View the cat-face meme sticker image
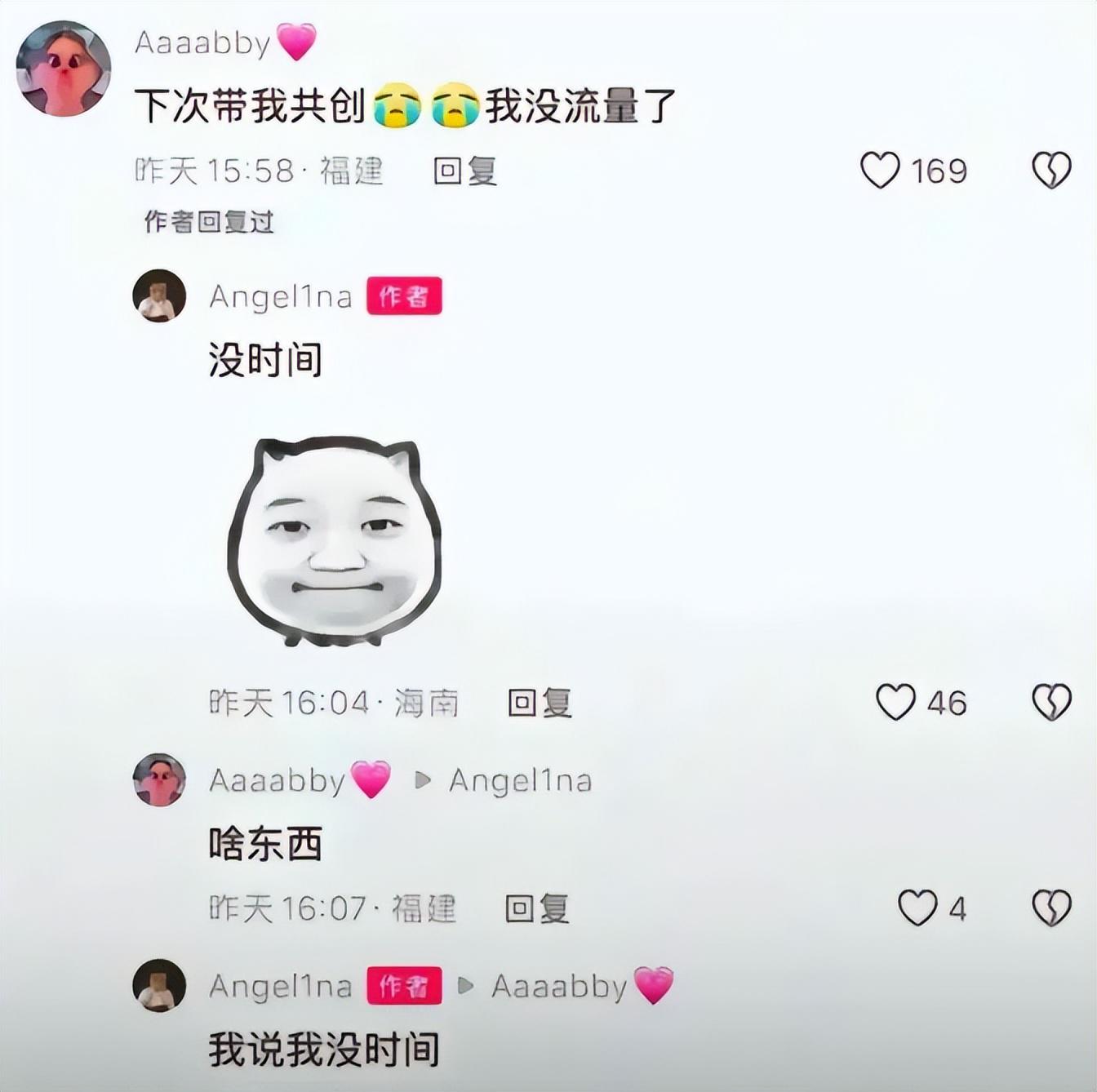 coord(335,541)
